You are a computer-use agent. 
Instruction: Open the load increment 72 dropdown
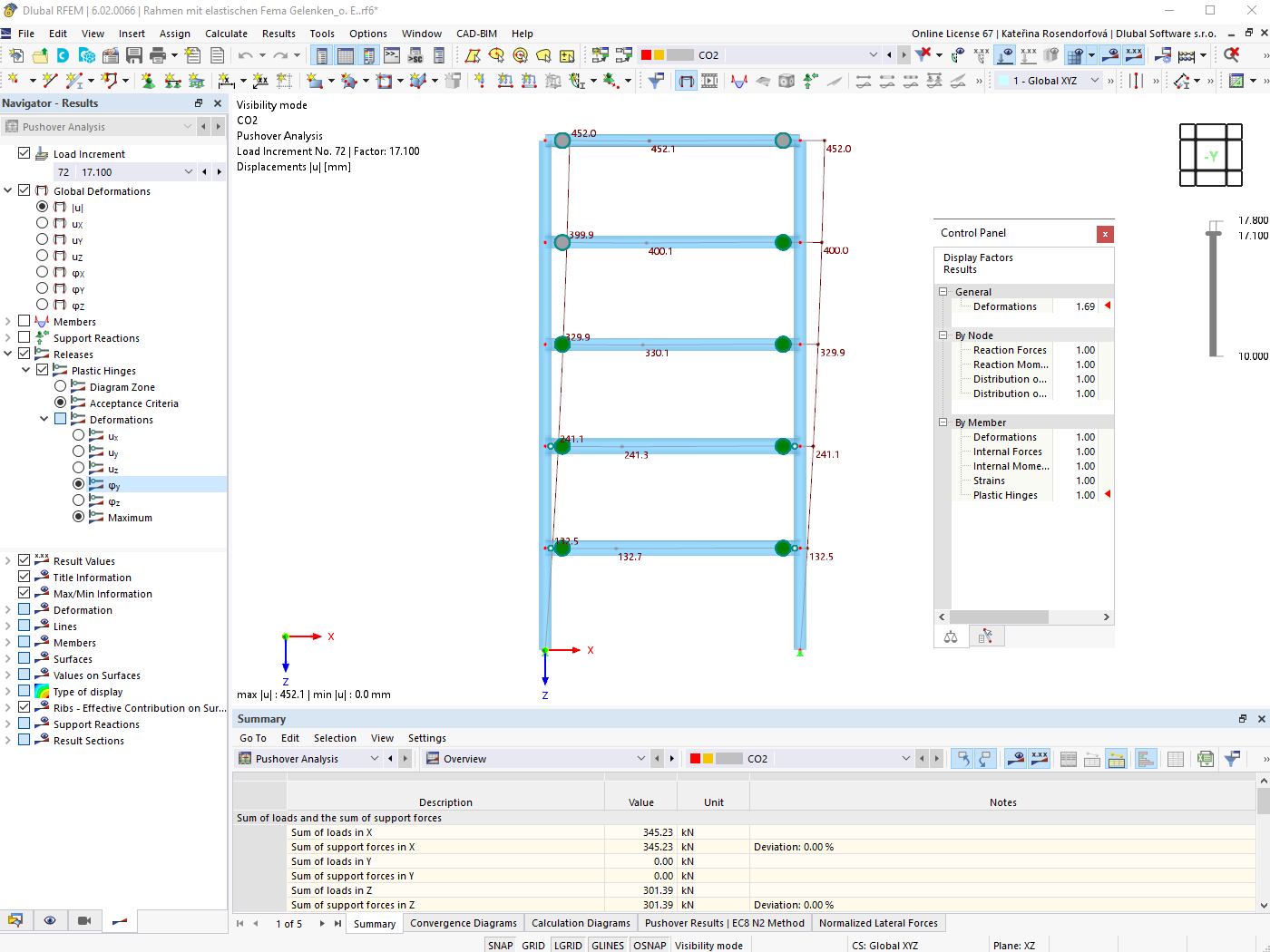[x=189, y=172]
